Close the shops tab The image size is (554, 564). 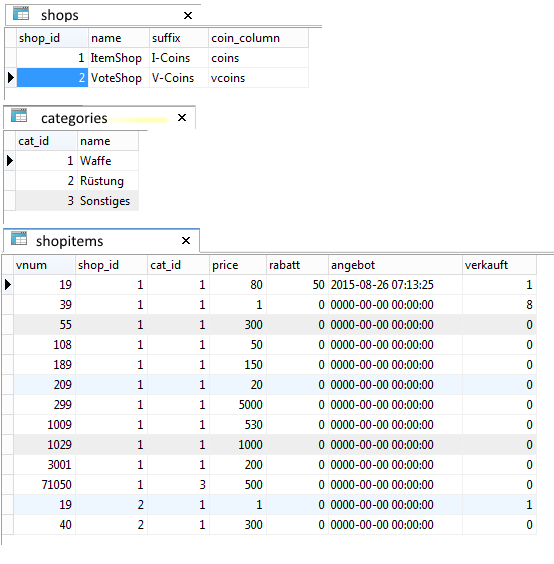coord(188,15)
